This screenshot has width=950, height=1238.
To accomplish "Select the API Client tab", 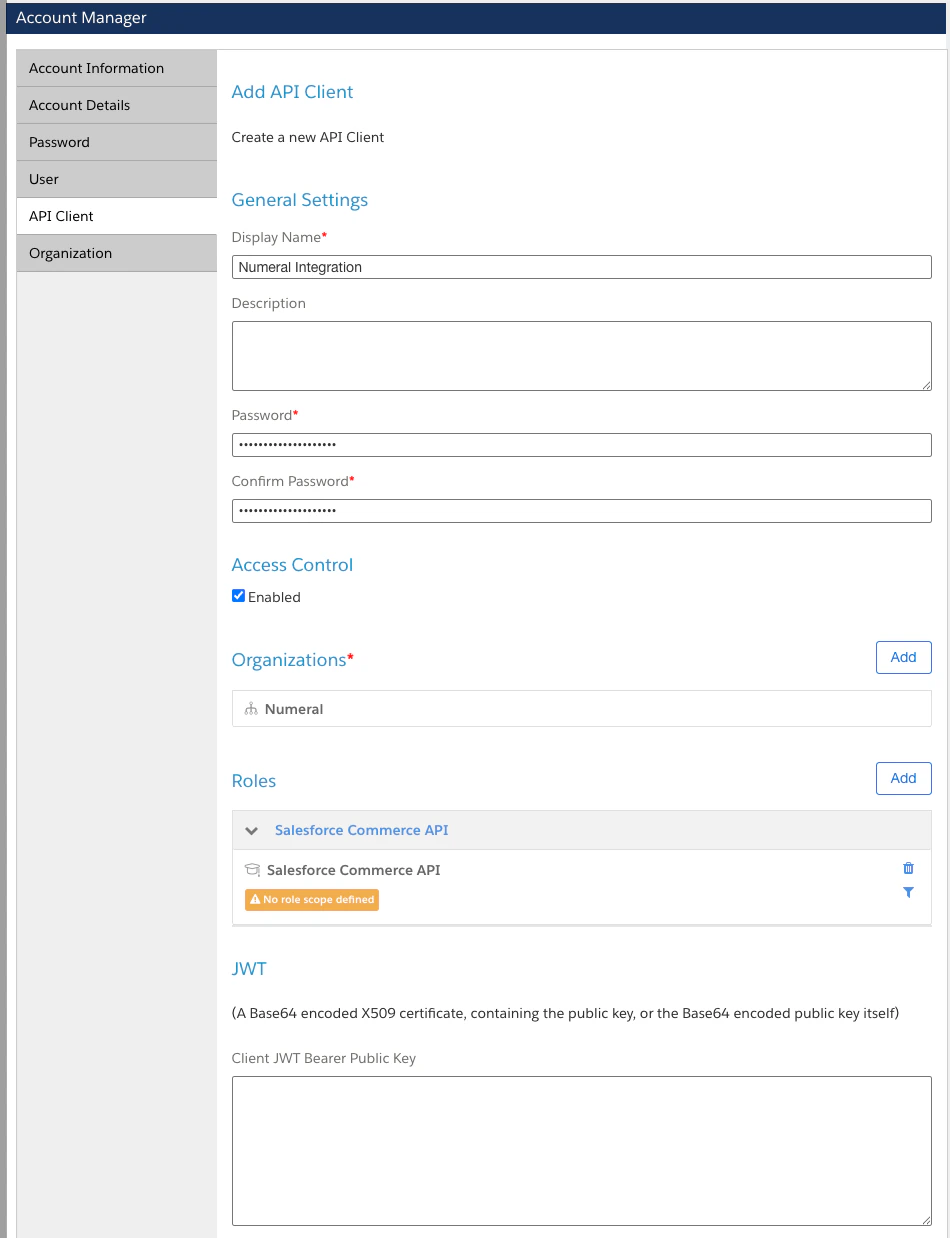I will (117, 216).
